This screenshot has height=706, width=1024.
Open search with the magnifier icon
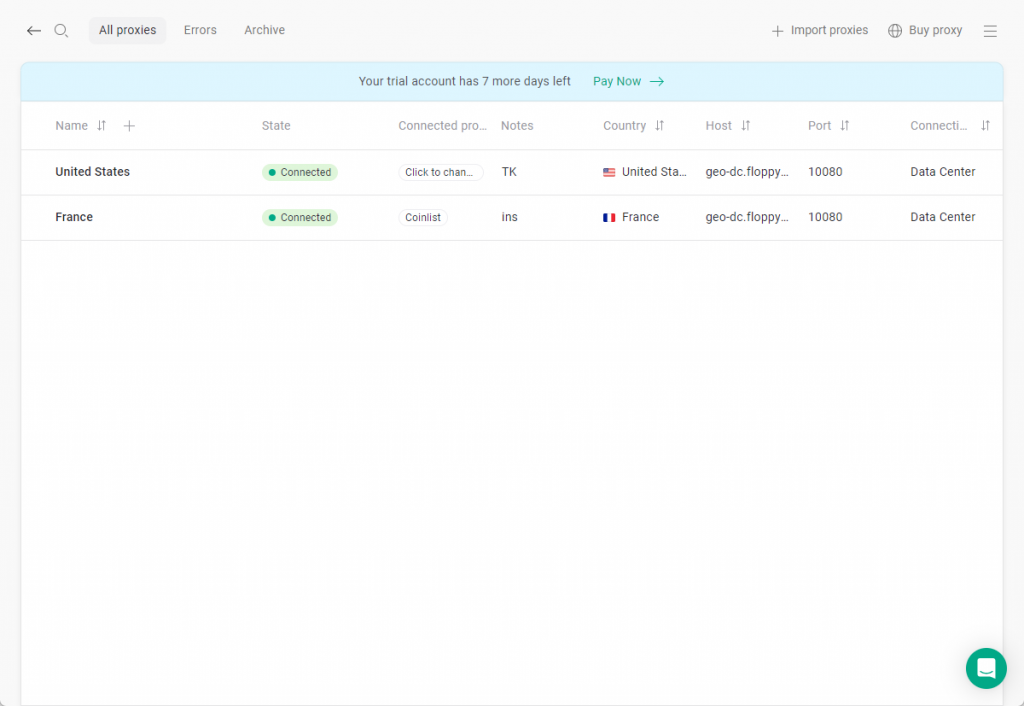[61, 31]
